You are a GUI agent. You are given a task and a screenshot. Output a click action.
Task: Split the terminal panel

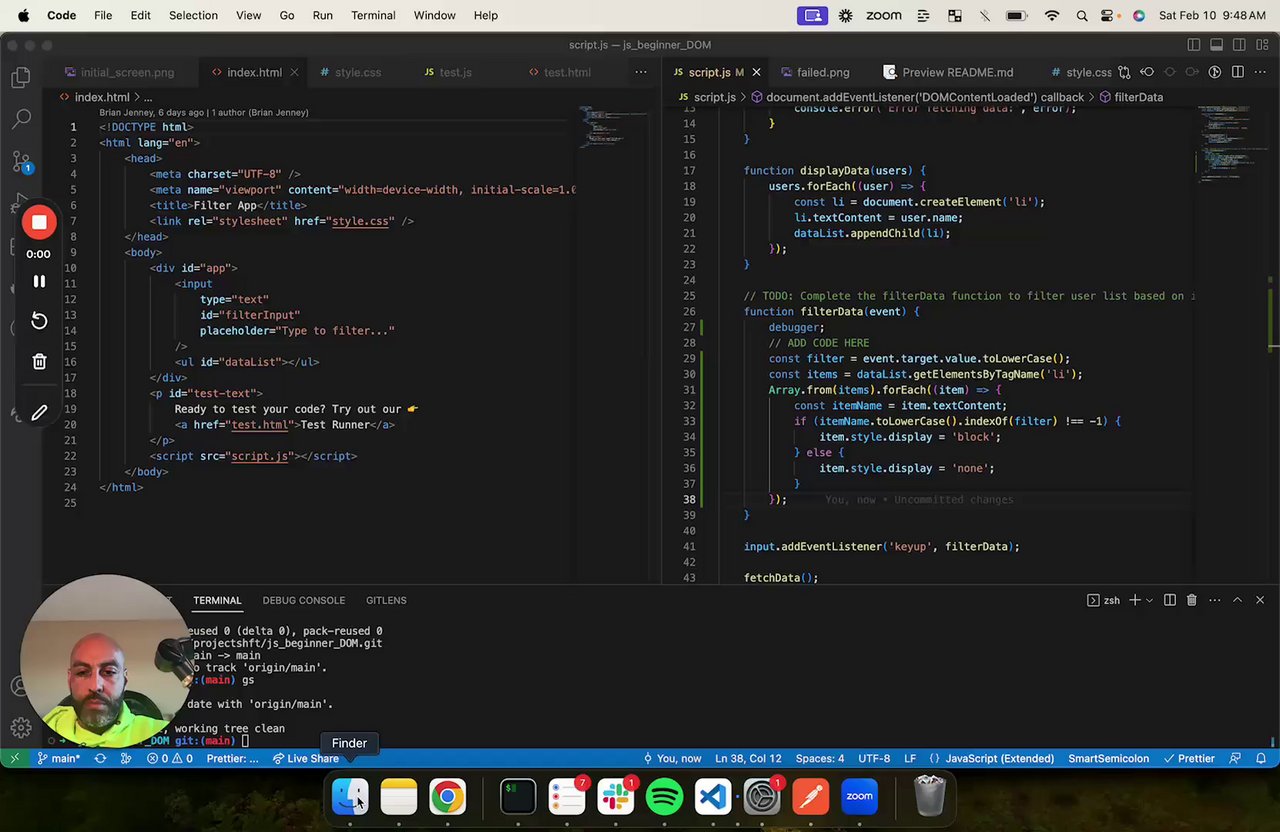[x=1169, y=600]
